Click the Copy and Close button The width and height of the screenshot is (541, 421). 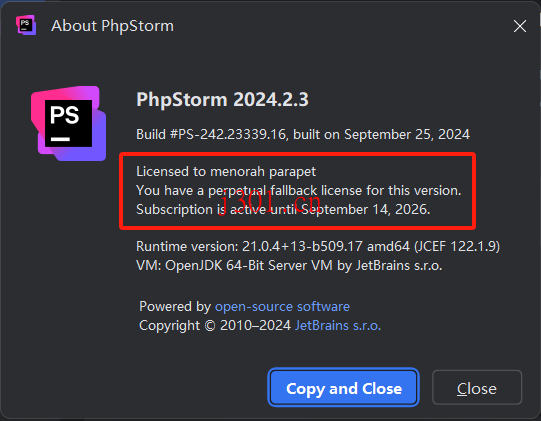[344, 388]
